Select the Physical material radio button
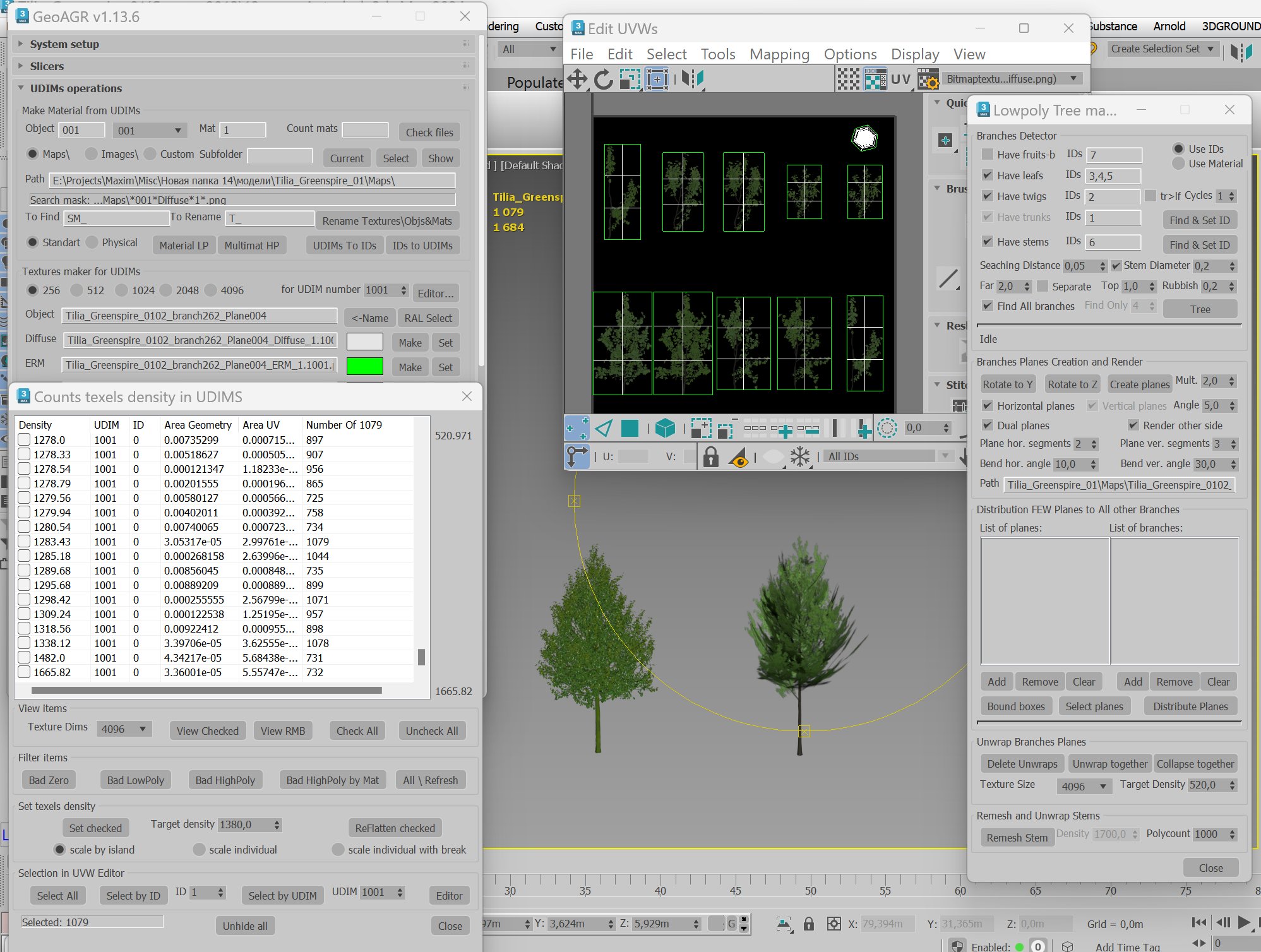The width and height of the screenshot is (1261, 952). (92, 242)
